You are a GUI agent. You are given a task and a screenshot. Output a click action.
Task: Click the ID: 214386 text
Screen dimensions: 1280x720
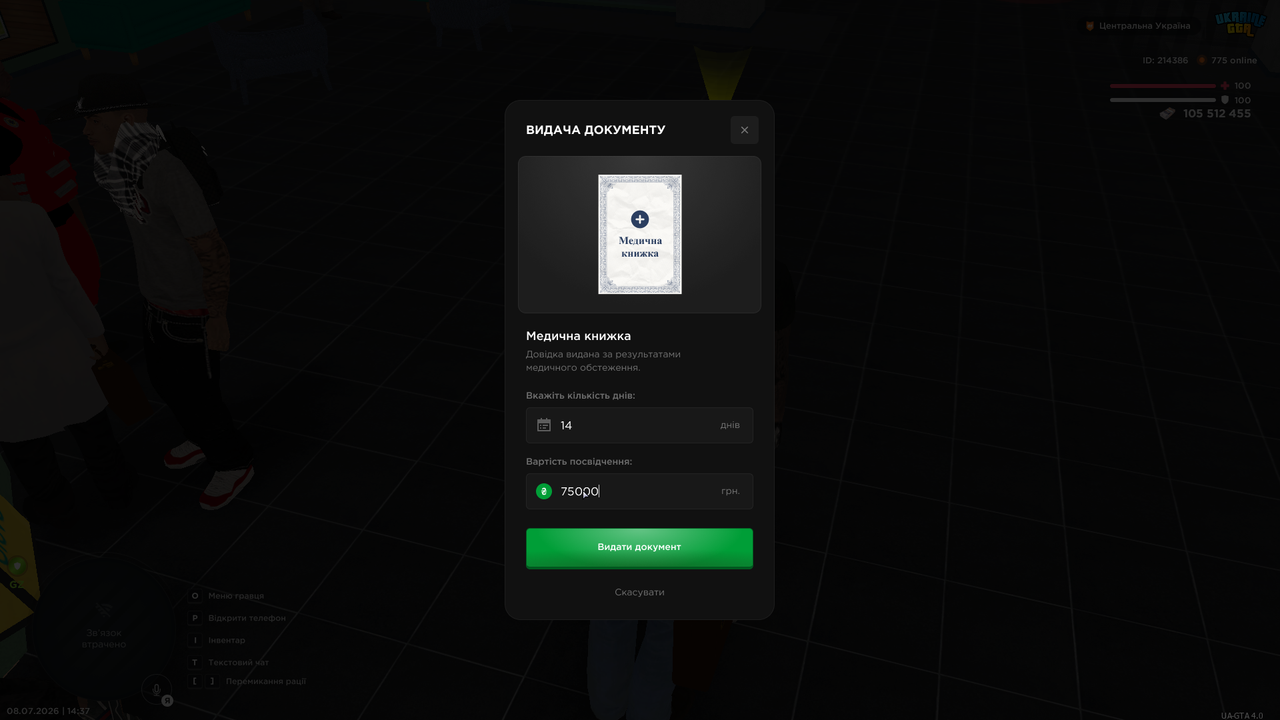point(1165,60)
